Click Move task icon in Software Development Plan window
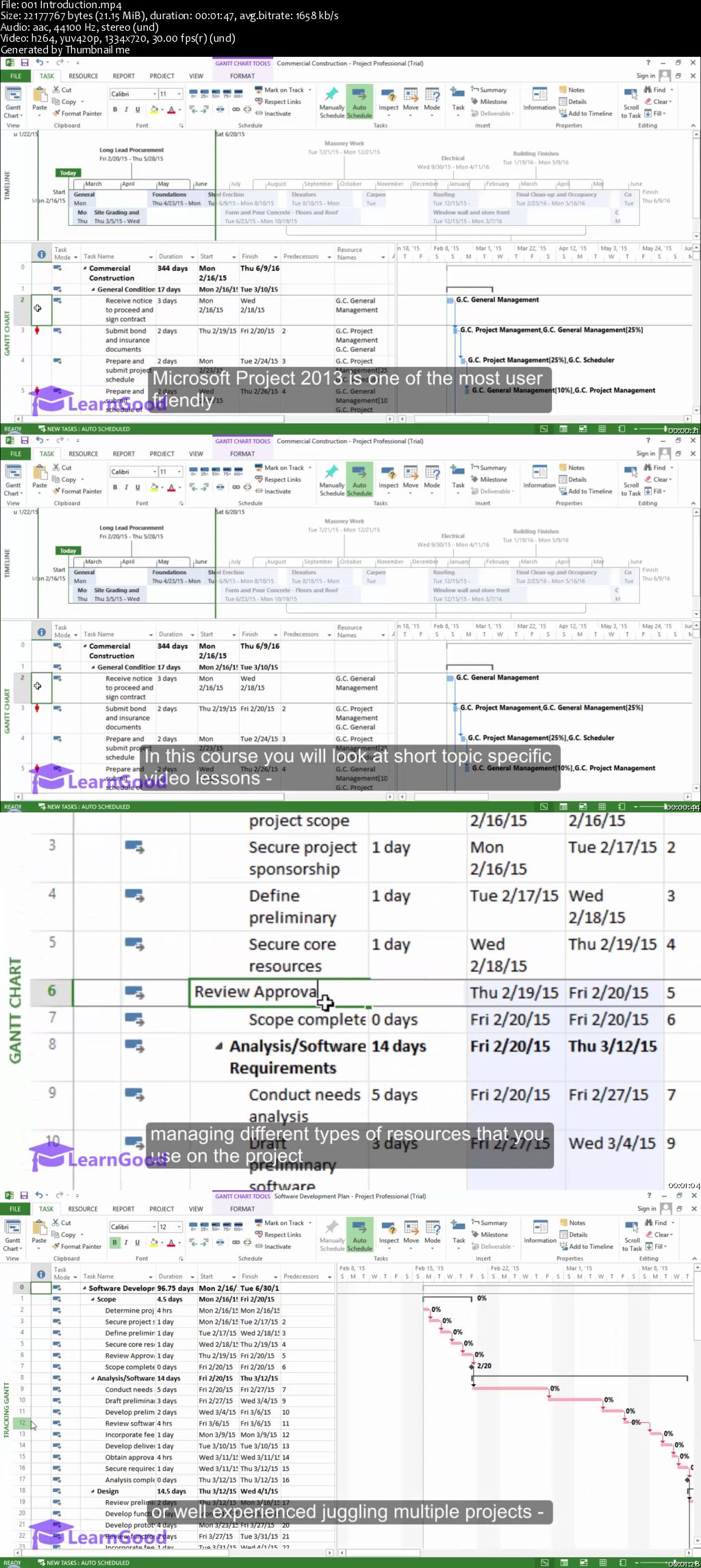 (x=411, y=1229)
